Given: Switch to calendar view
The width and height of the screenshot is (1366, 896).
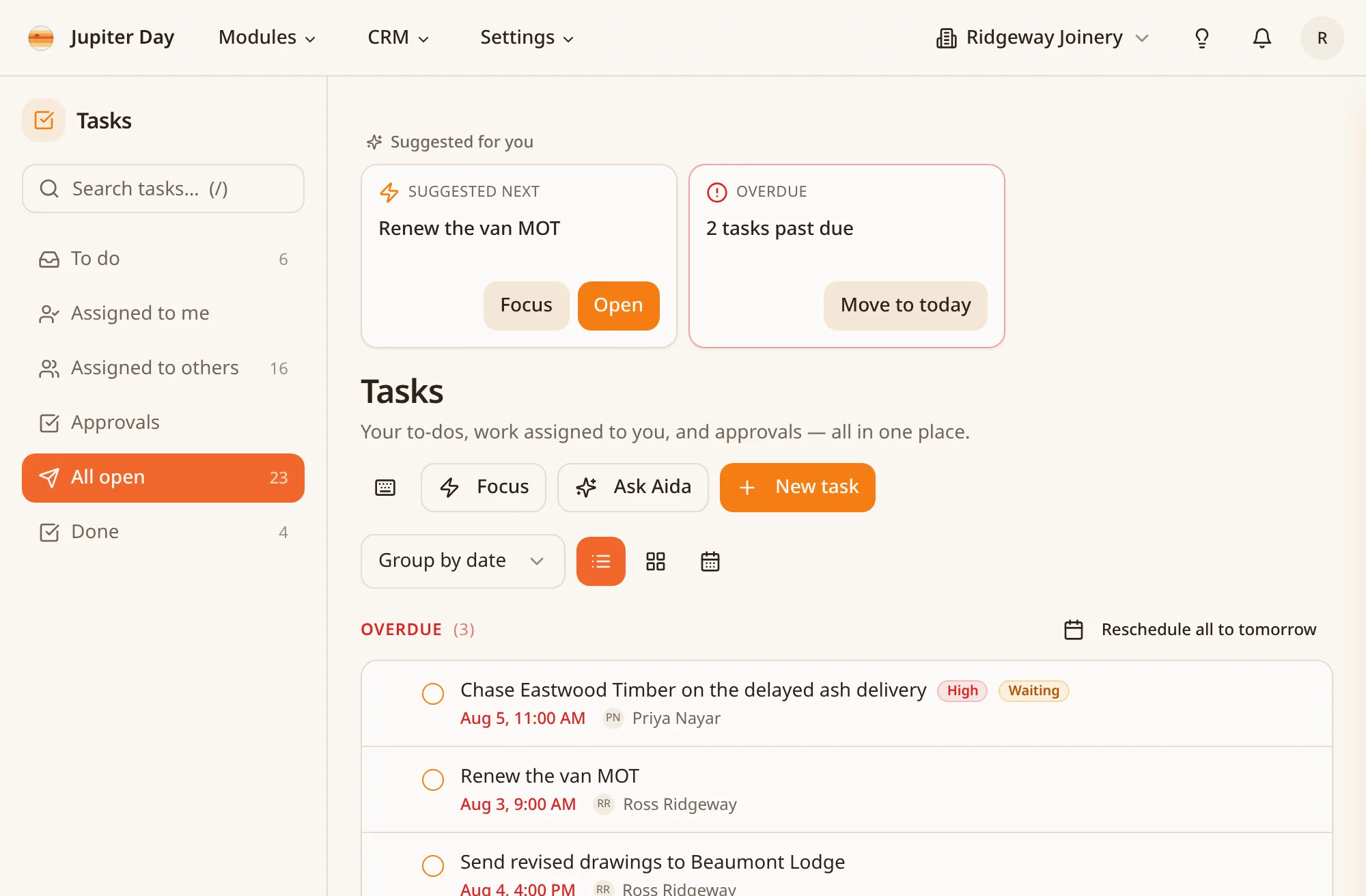Looking at the screenshot, I should click(x=710, y=561).
